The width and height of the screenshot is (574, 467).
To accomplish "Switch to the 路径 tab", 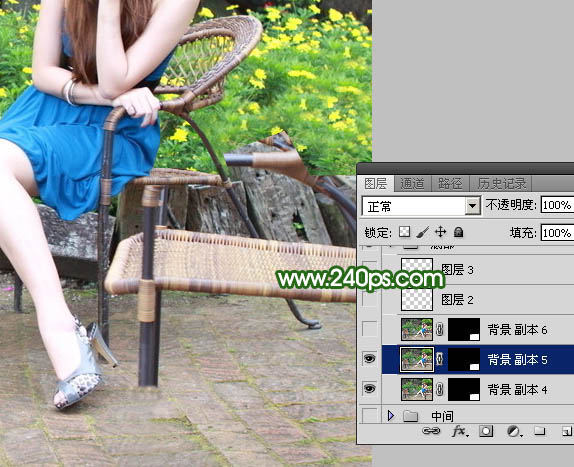I will point(450,183).
